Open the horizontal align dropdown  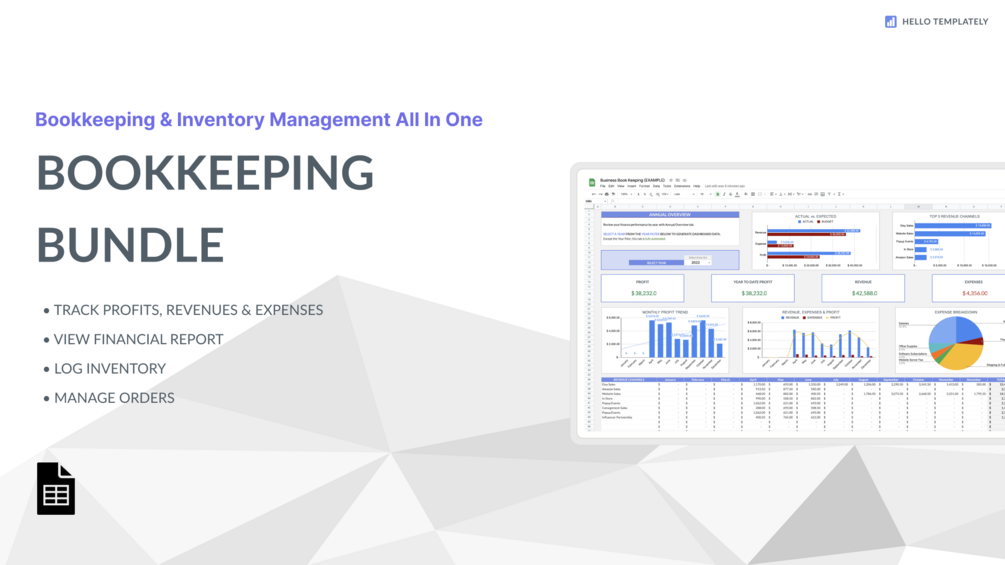pyautogui.click(x=774, y=194)
